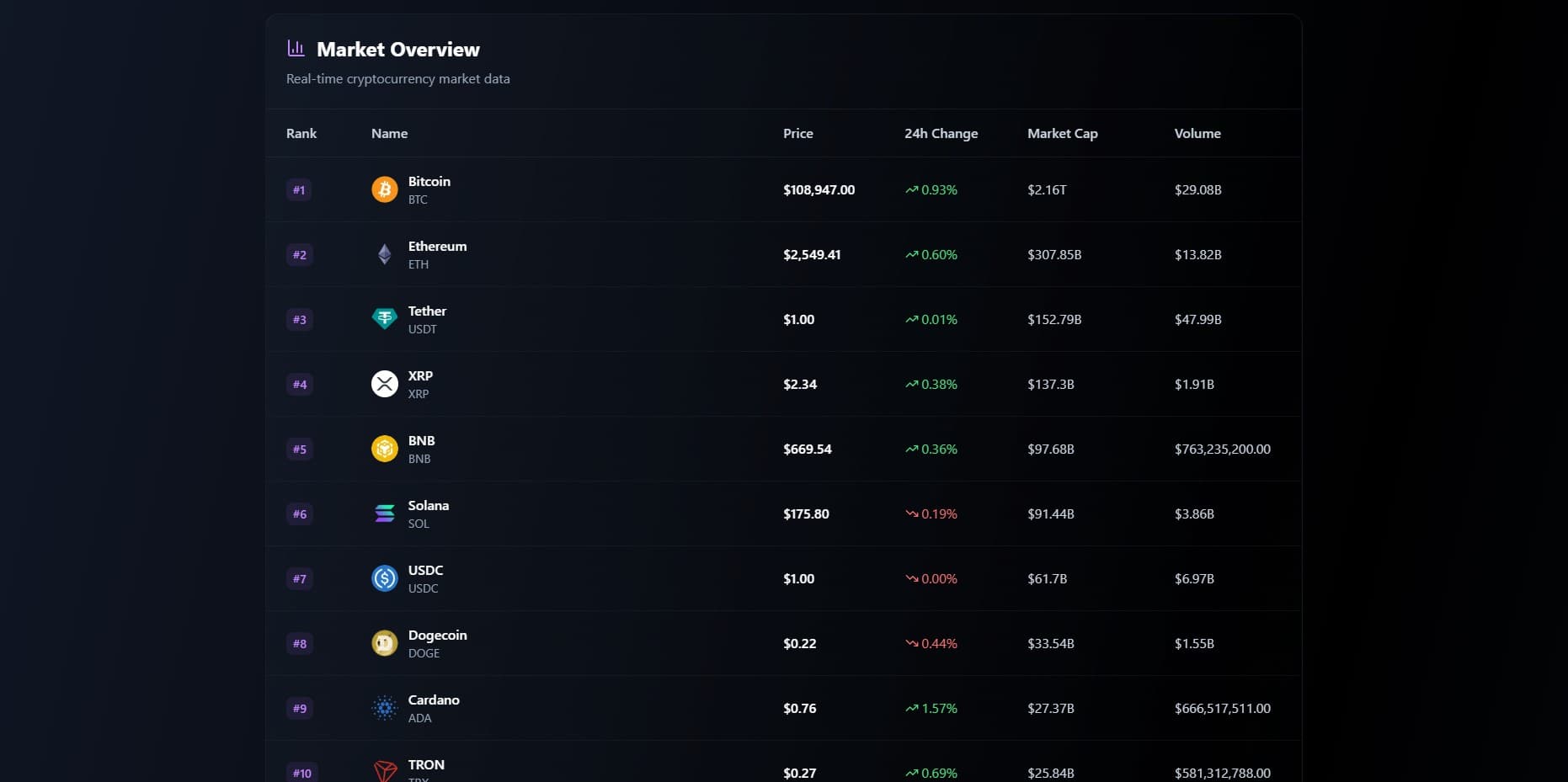Click the bar chart icon beside Market Overview
Screen dimensions: 1568x782
coord(296,48)
